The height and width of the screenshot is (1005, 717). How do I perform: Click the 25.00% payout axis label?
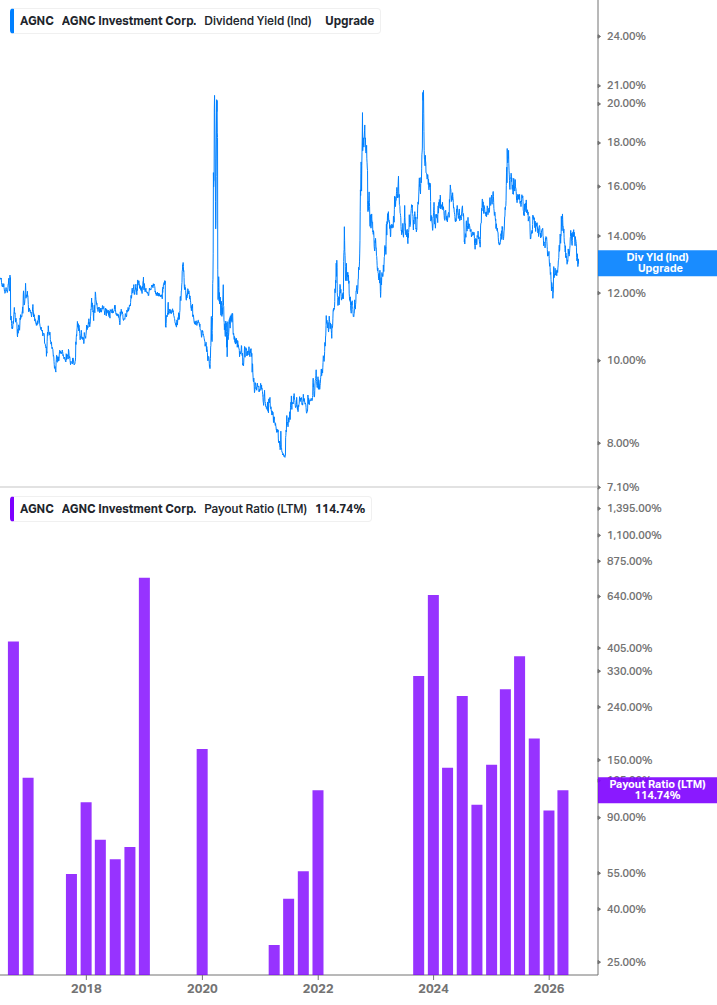(x=626, y=962)
